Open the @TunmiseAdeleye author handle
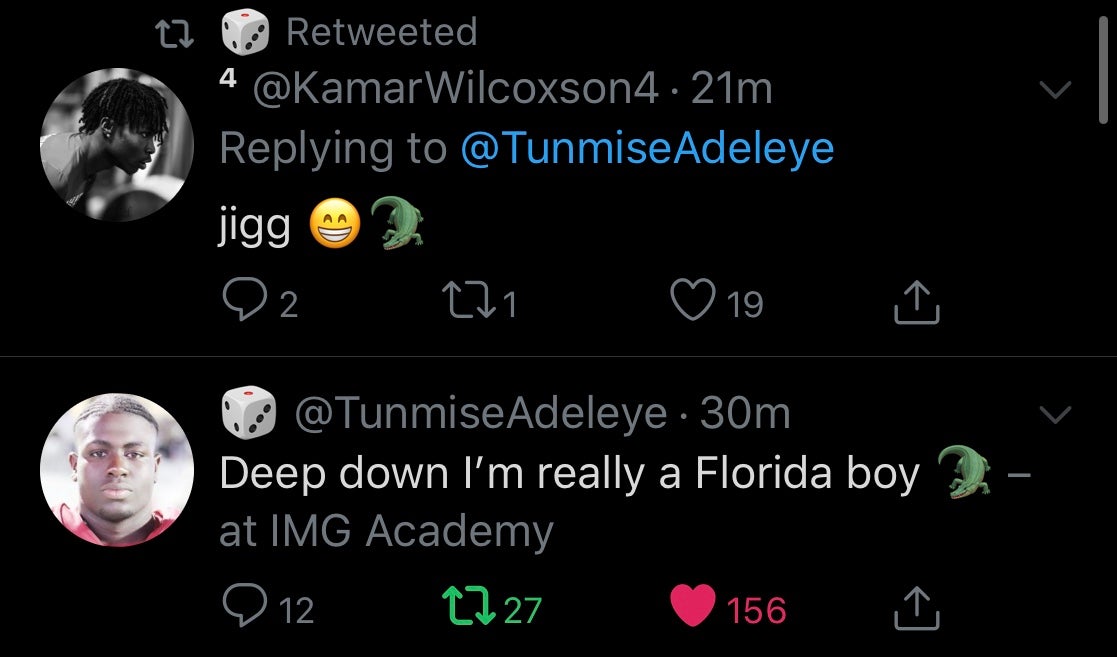1117x657 pixels. coord(479,414)
